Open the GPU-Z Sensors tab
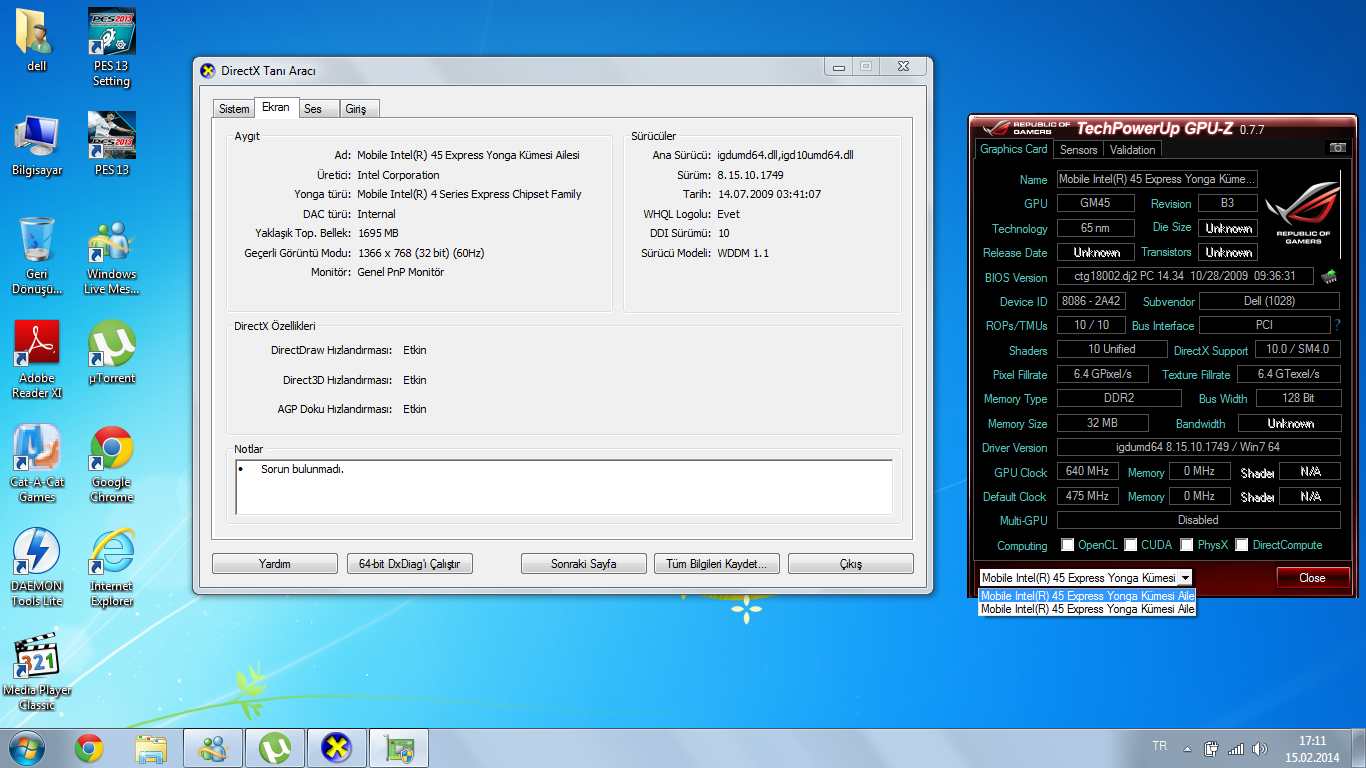 pyautogui.click(x=1079, y=150)
